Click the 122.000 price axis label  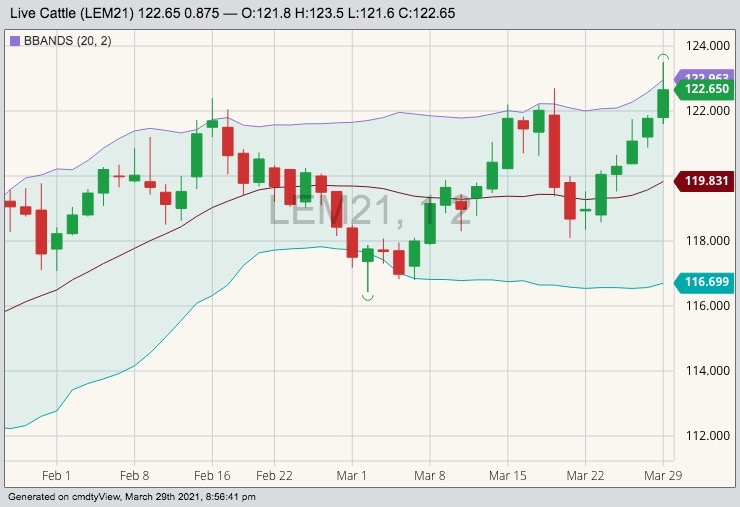coord(707,110)
